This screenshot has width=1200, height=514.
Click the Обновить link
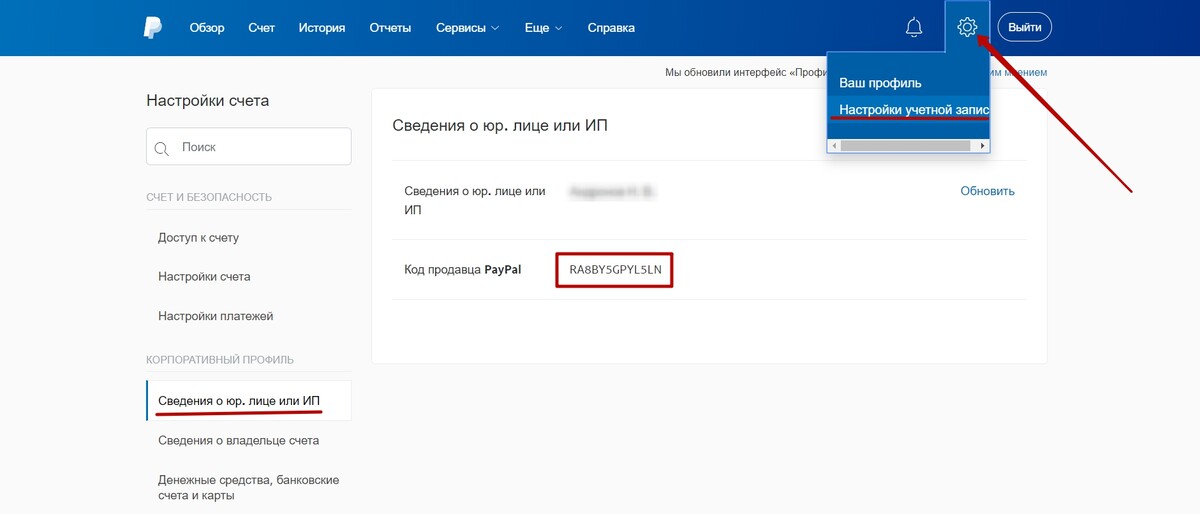pos(988,191)
